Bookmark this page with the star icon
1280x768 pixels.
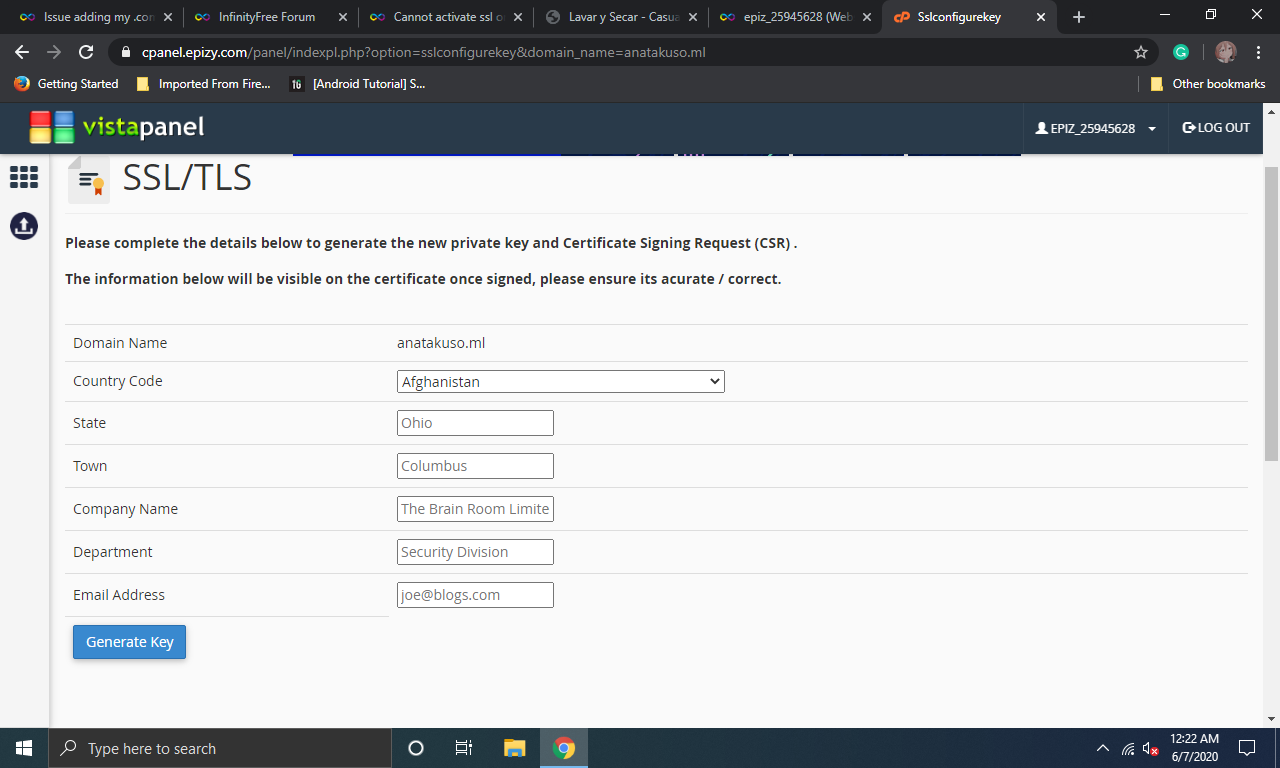pos(1141,52)
